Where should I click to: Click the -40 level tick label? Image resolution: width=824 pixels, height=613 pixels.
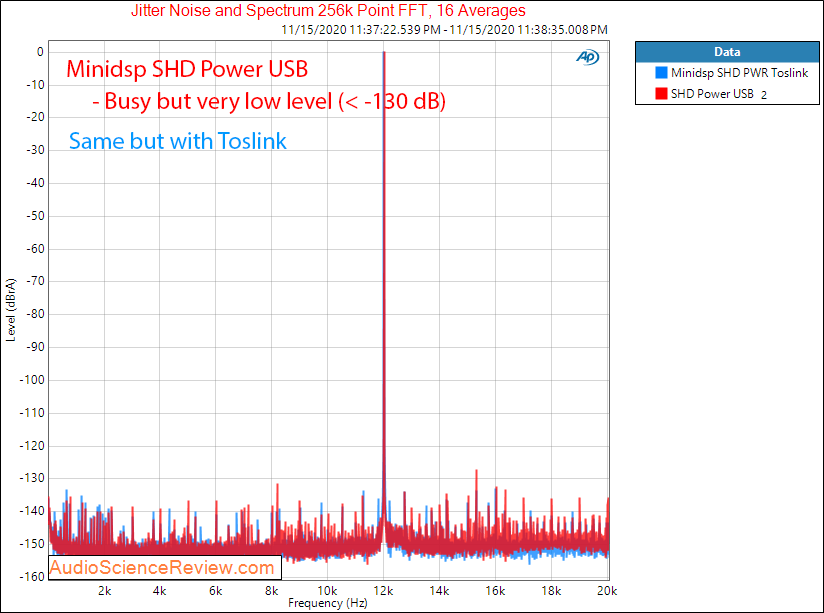click(35, 183)
